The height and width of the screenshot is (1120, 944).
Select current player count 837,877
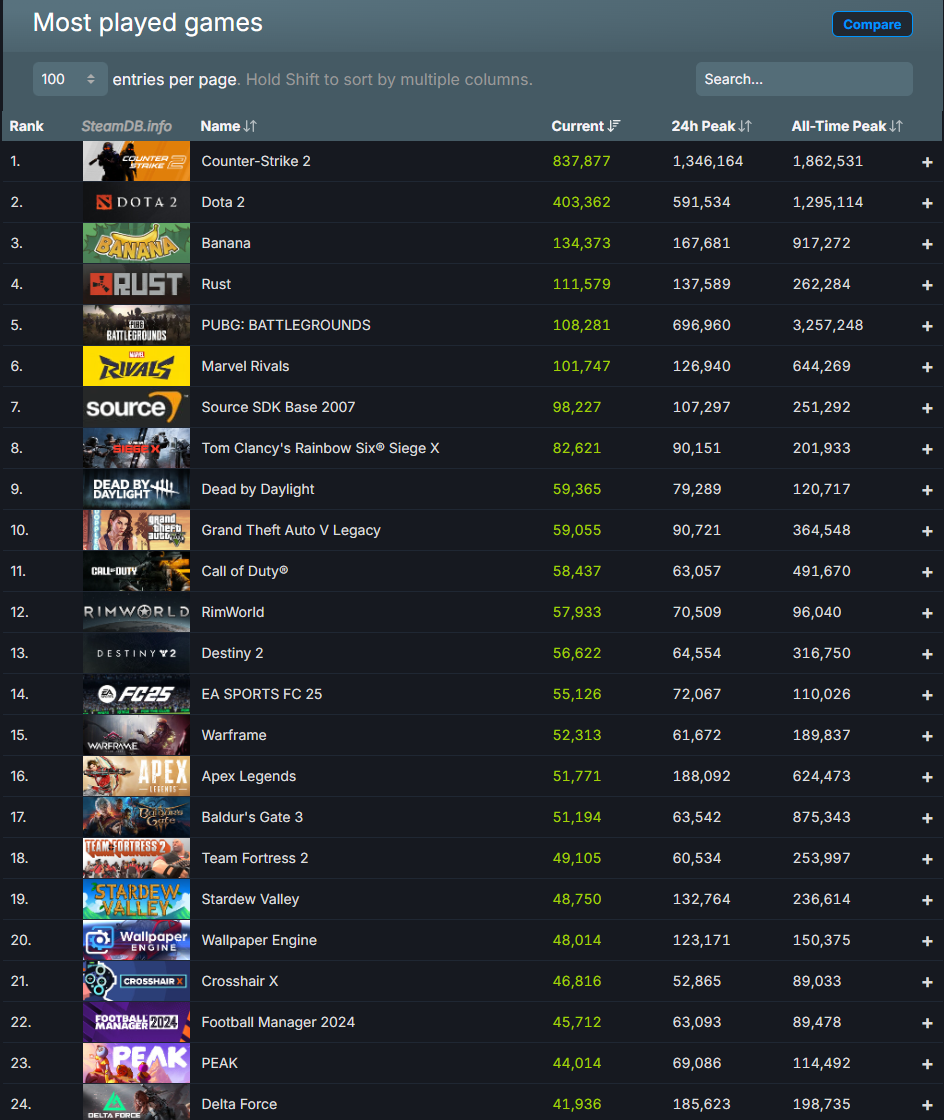click(x=581, y=161)
